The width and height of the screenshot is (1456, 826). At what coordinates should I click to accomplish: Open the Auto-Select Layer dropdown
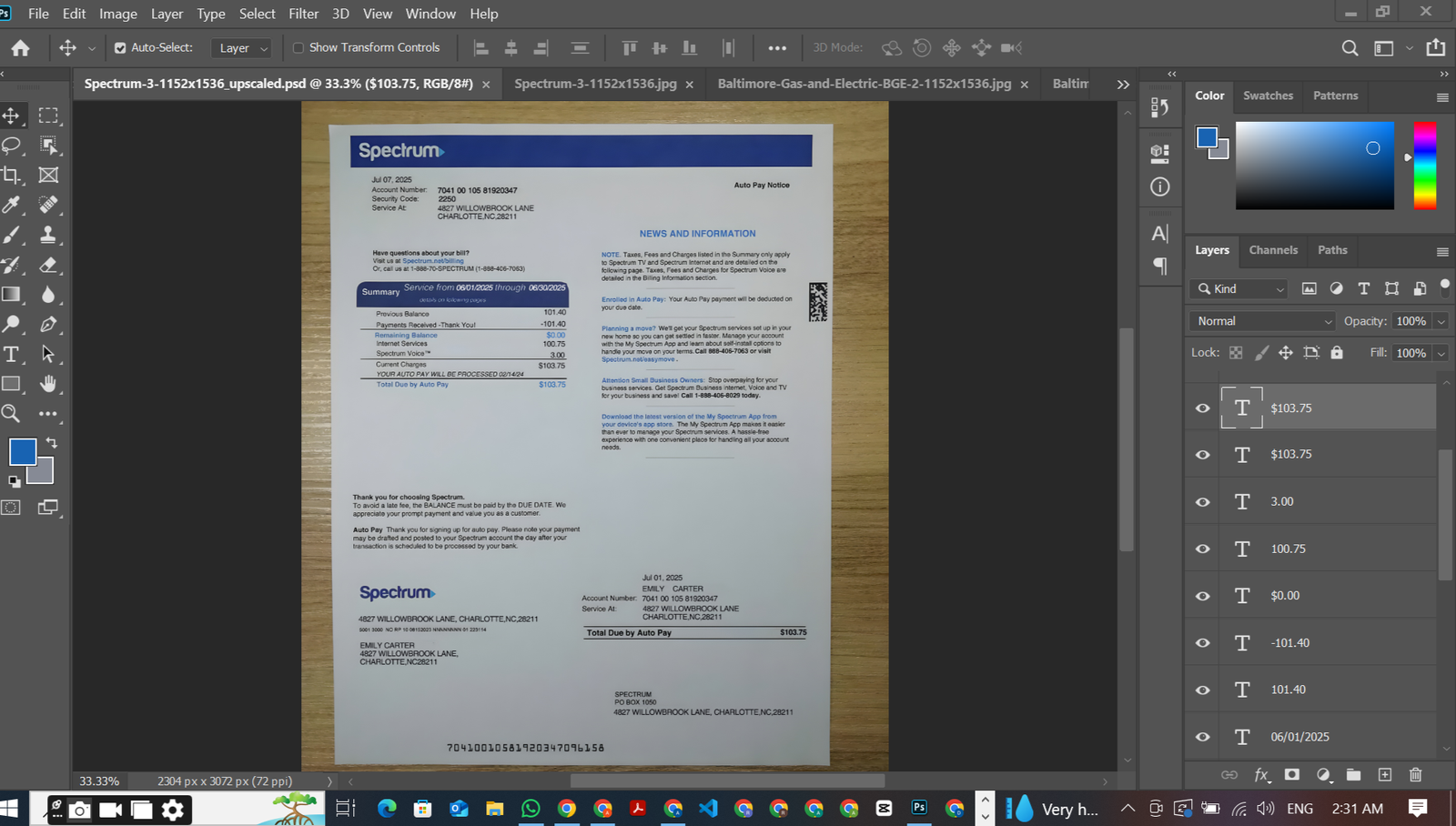[241, 47]
